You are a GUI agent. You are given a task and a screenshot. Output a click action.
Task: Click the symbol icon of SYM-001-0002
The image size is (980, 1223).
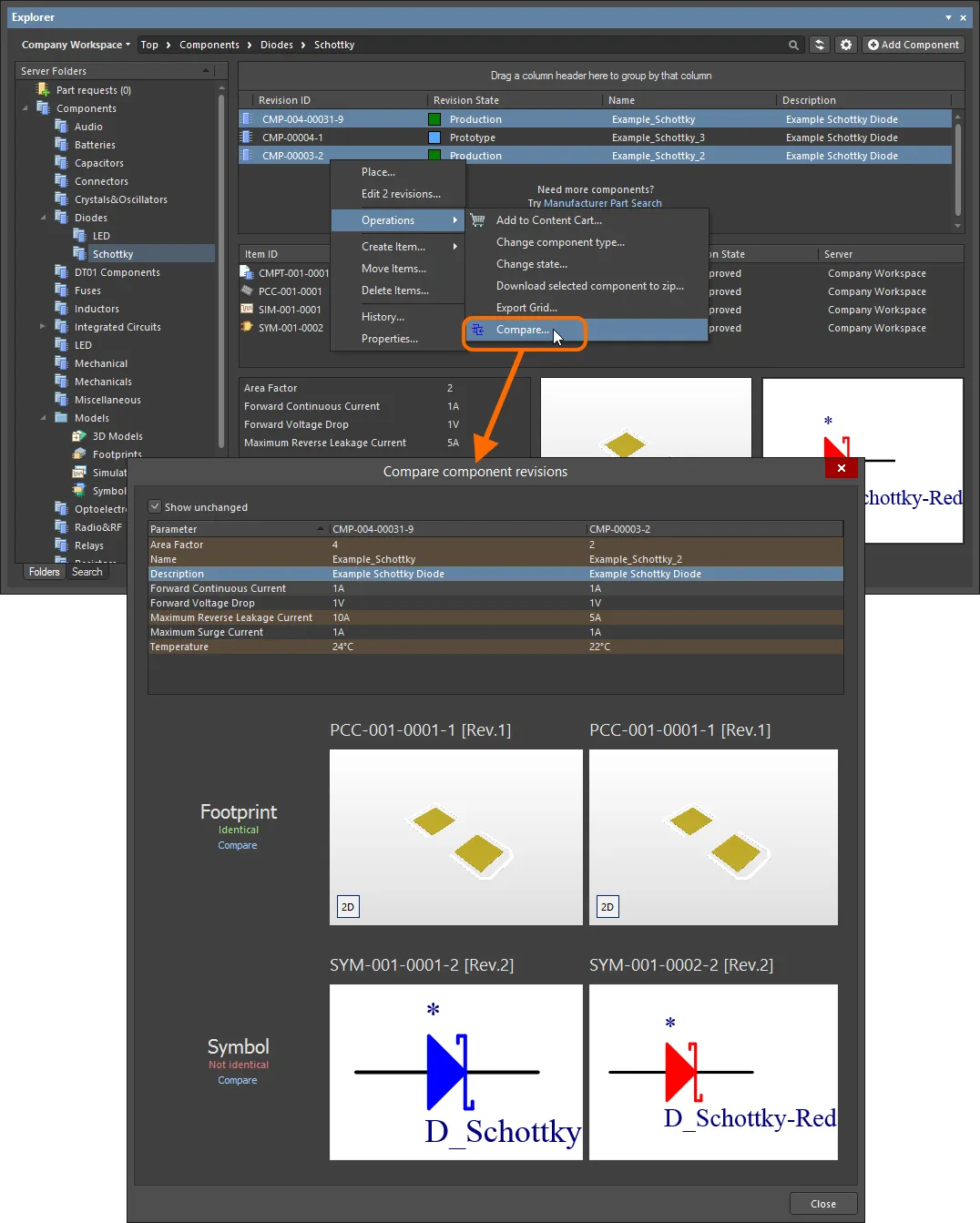tap(246, 327)
